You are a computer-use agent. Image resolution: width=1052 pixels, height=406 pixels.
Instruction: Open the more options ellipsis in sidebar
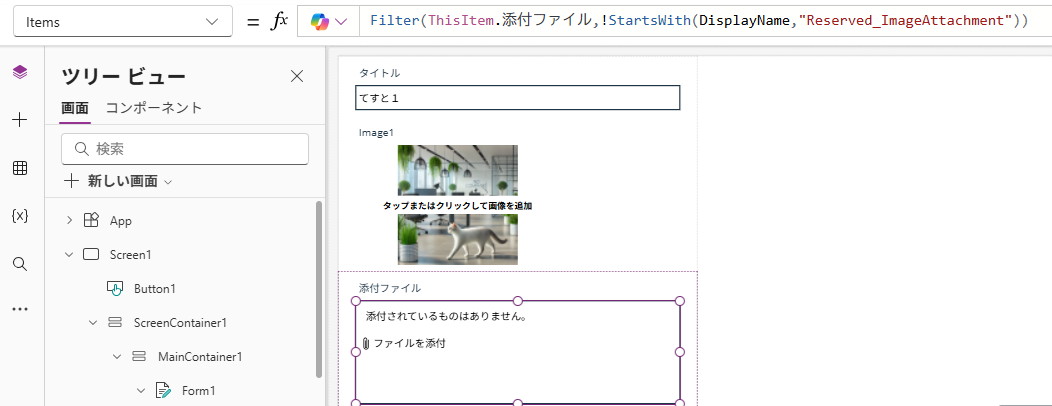20,310
